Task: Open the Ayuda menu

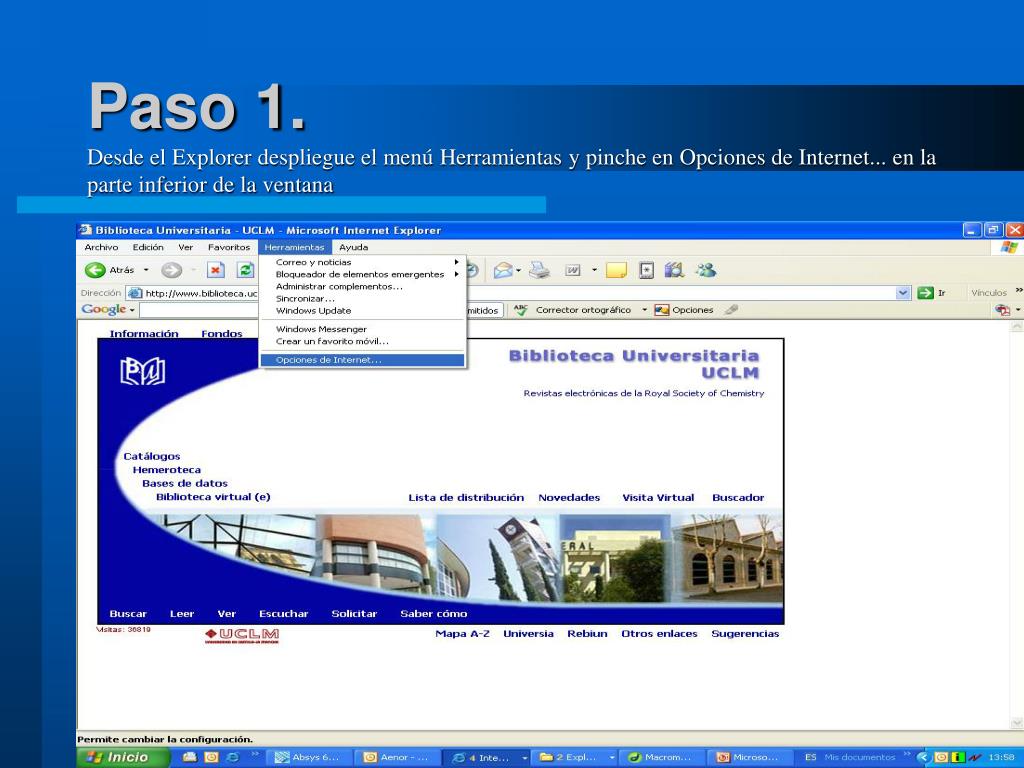Action: [x=353, y=248]
